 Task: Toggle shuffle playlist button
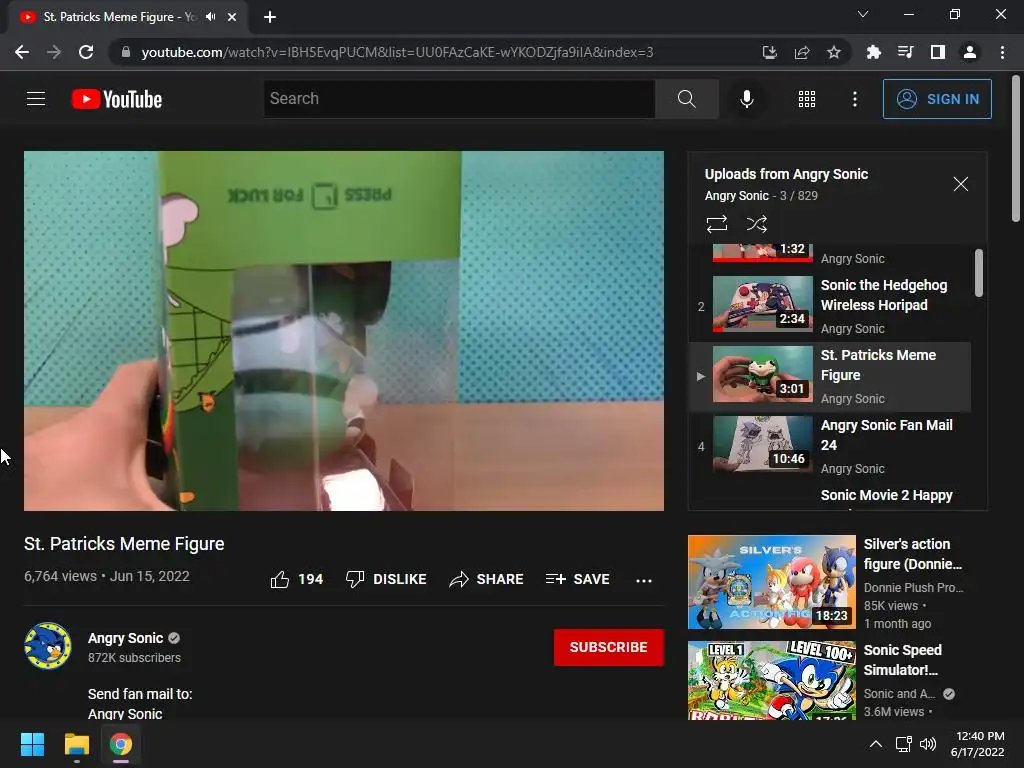756,224
